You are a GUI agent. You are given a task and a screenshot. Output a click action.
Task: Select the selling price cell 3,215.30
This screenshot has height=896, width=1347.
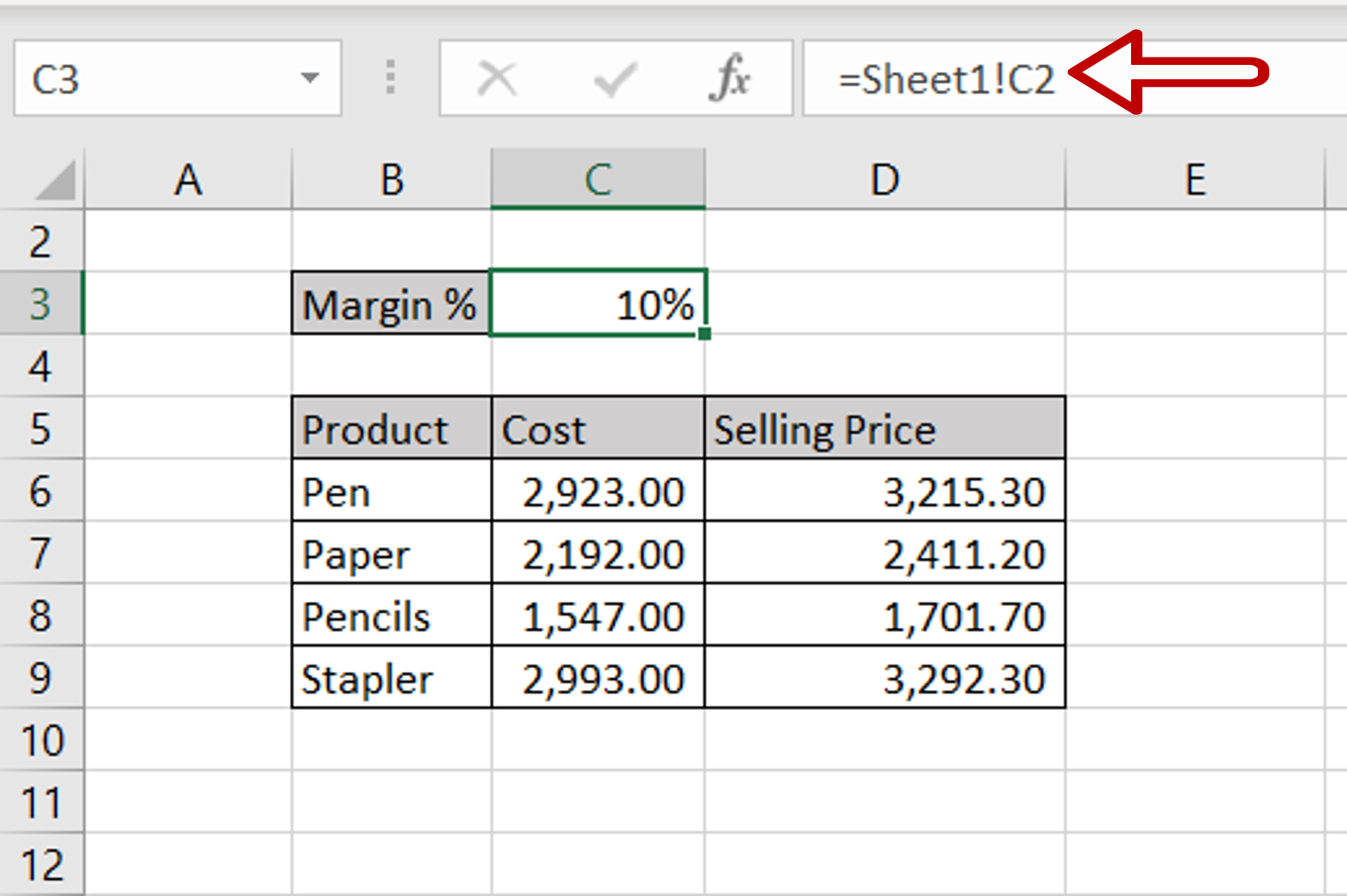(885, 491)
